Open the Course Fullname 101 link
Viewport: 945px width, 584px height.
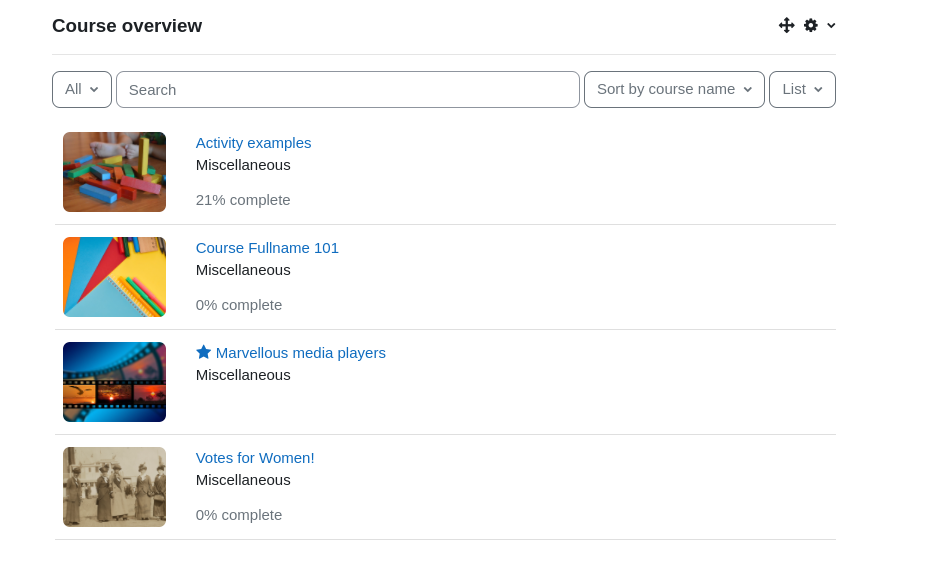[267, 248]
